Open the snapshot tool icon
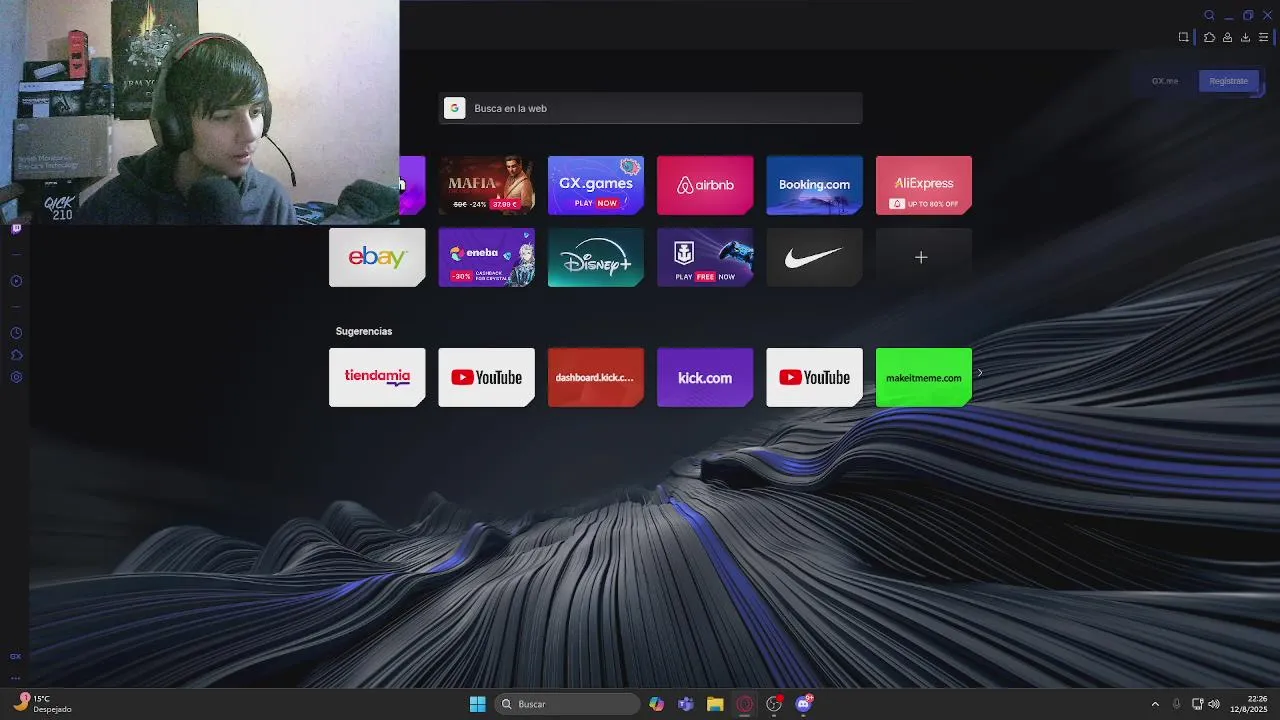This screenshot has width=1280, height=720. [1183, 37]
